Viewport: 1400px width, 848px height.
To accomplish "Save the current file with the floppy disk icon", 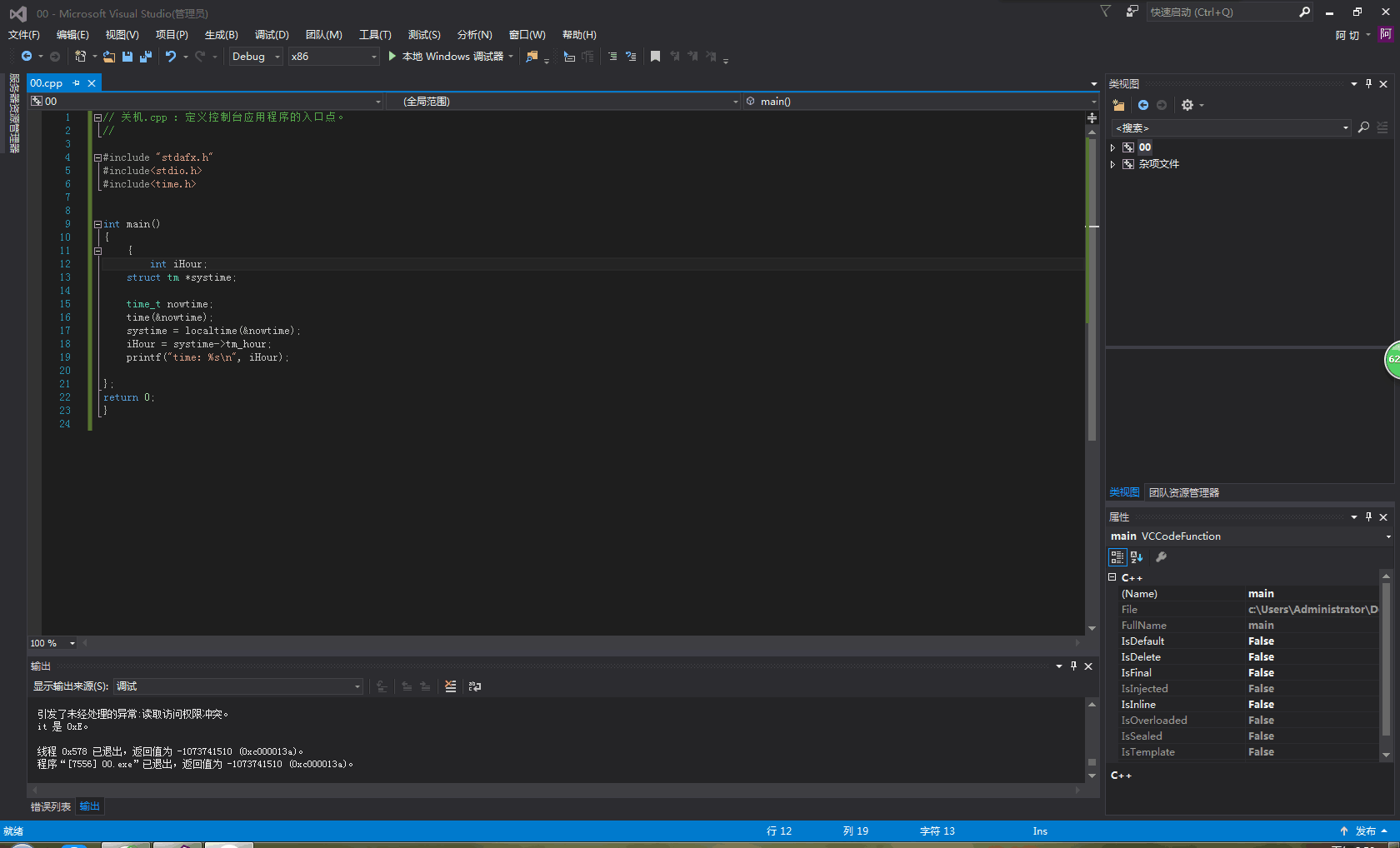I will pyautogui.click(x=127, y=57).
